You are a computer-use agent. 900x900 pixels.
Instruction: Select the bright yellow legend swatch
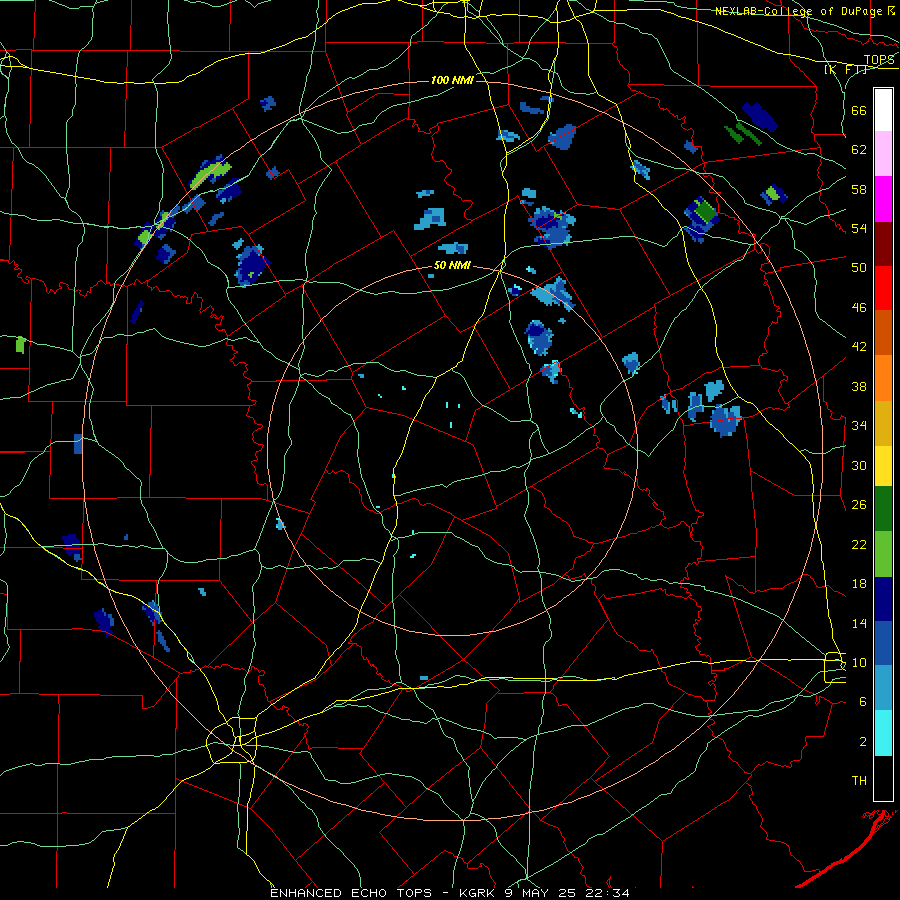tap(883, 466)
